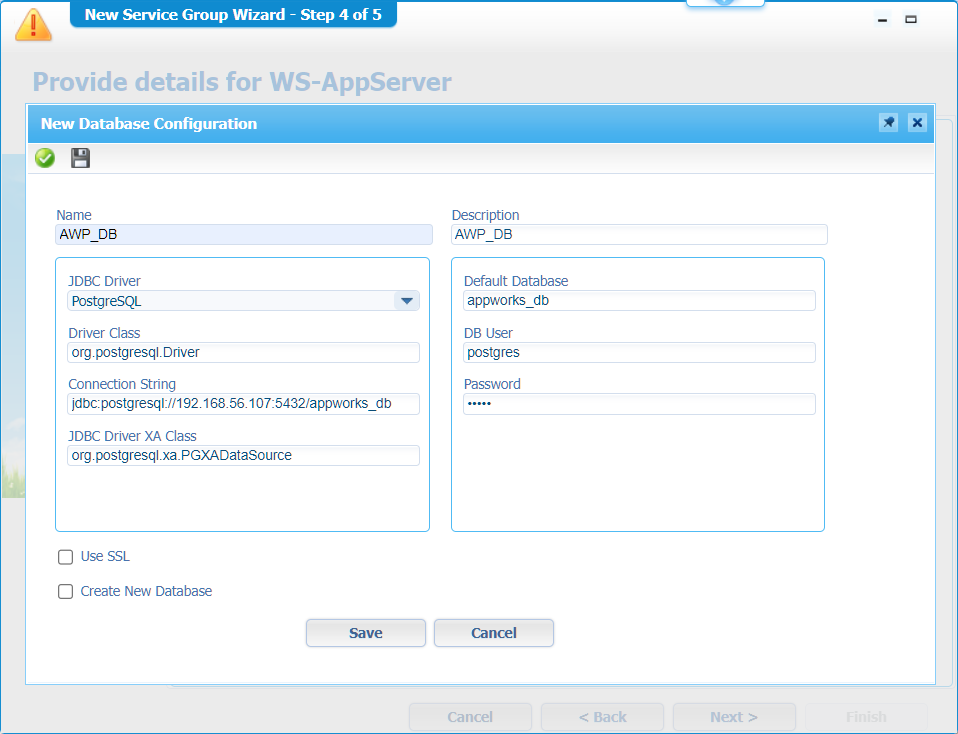Click the Cancel button in the dialog
This screenshot has width=958, height=734.
click(x=493, y=633)
